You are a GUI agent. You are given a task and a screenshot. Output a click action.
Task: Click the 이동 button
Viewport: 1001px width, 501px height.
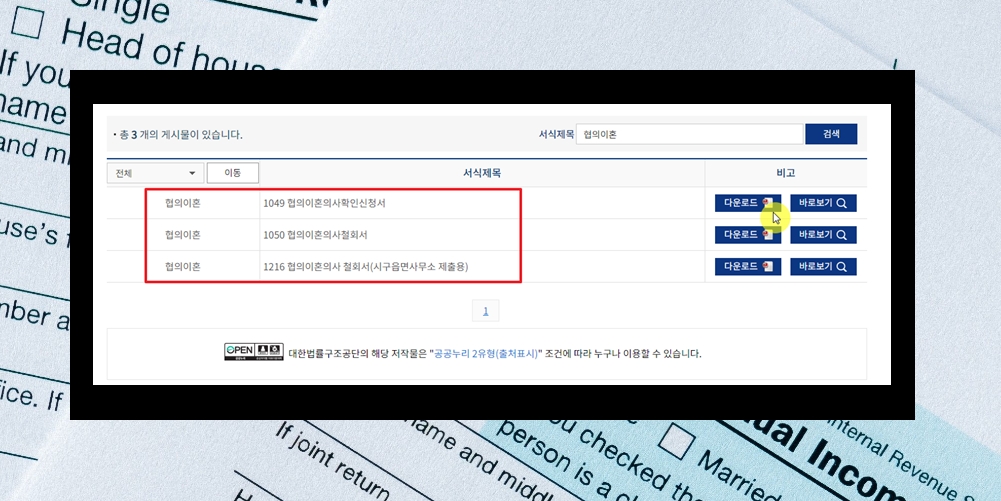[x=232, y=173]
